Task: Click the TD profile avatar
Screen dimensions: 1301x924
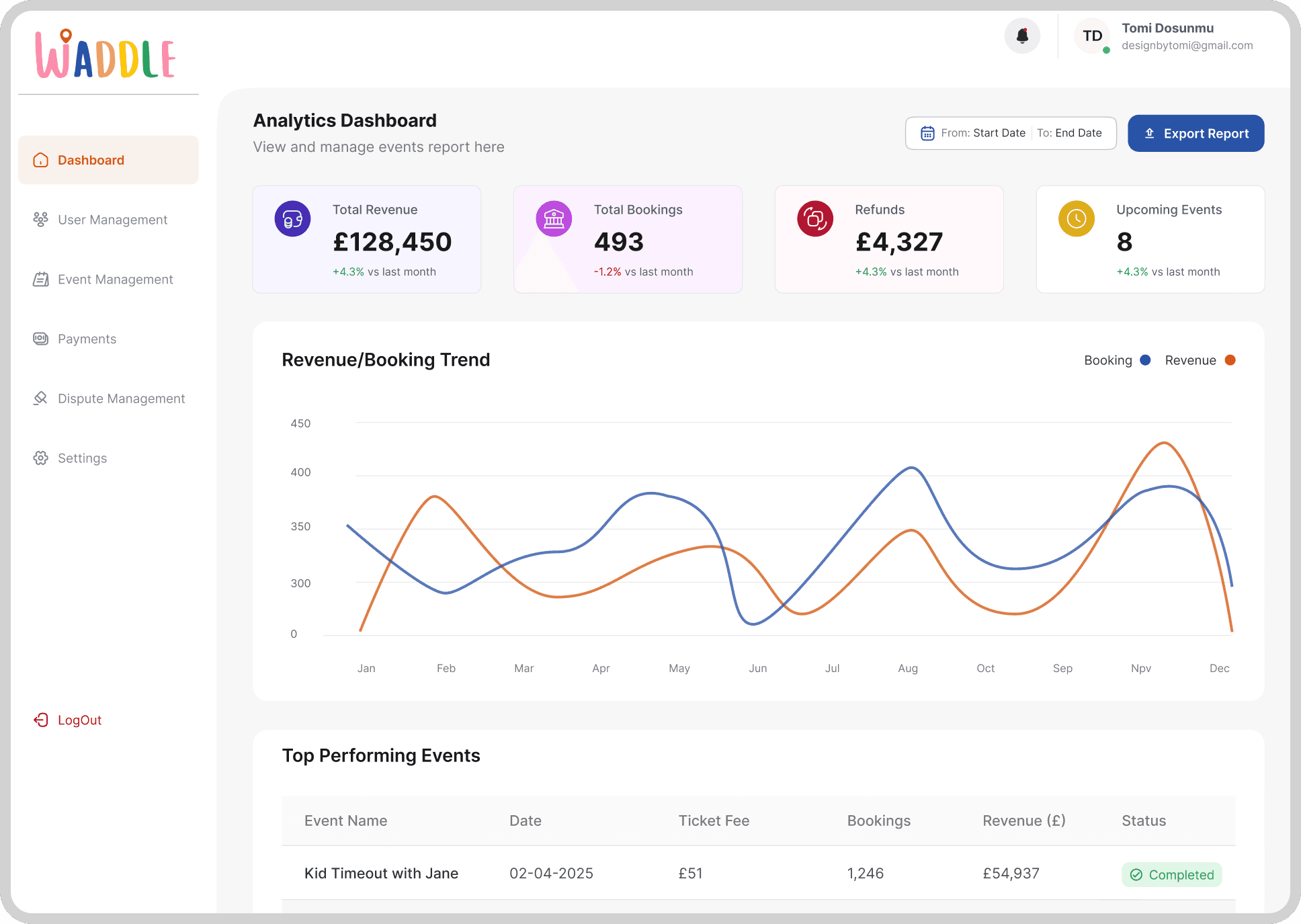Action: pos(1092,36)
